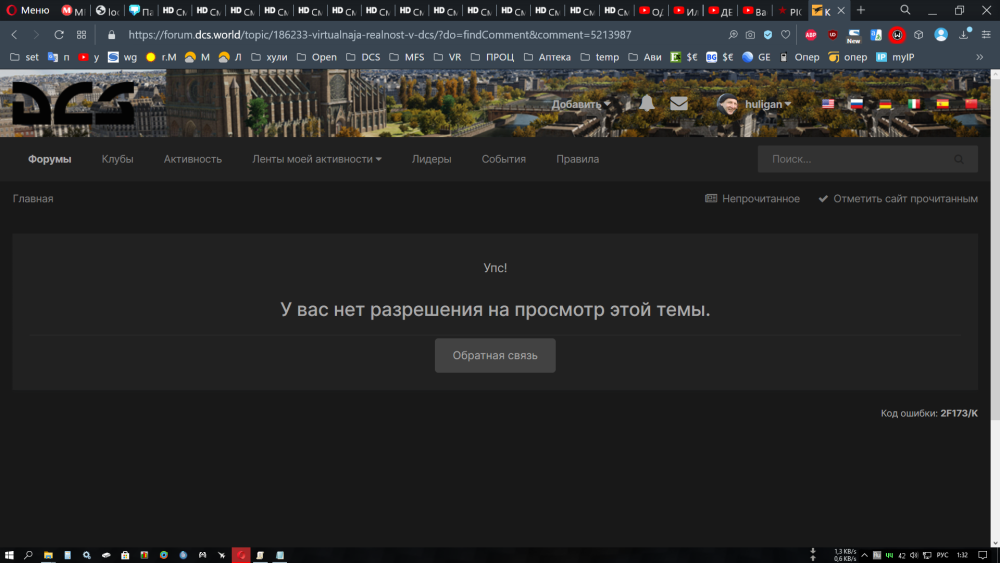The height and width of the screenshot is (563, 1000).
Task: Switch language with the US flag
Action: click(x=828, y=103)
